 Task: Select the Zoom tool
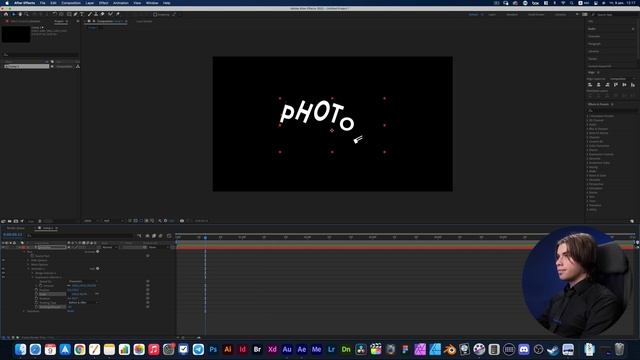(x=27, y=14)
